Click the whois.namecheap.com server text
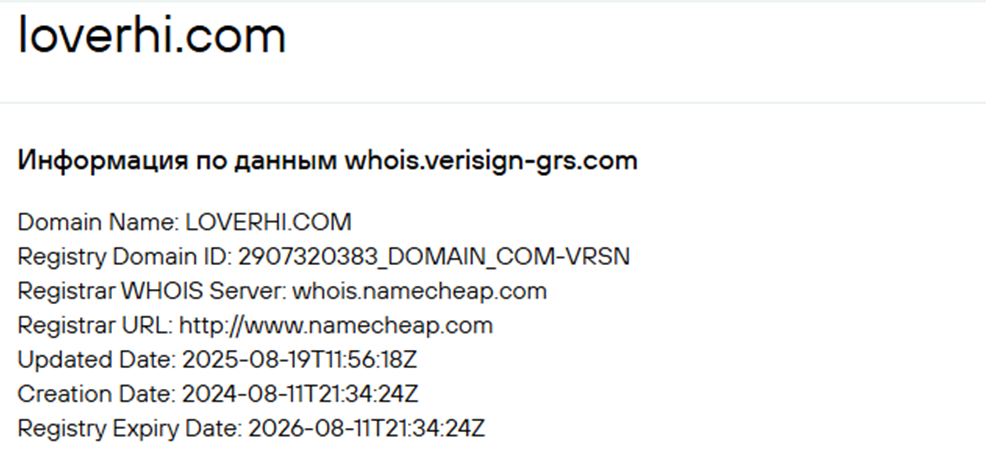This screenshot has width=986, height=452. point(419,291)
